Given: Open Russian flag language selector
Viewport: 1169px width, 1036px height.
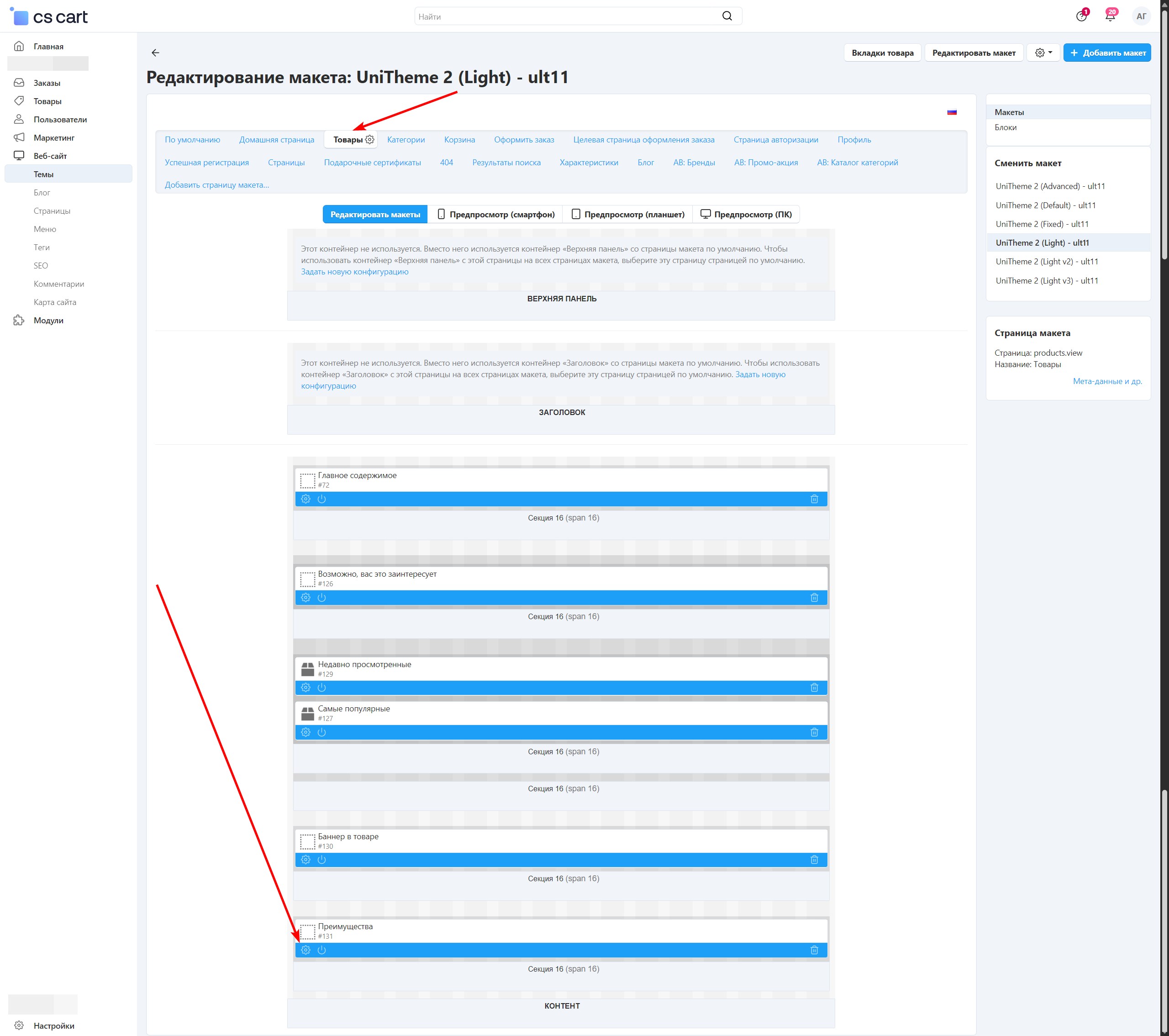Looking at the screenshot, I should (952, 112).
